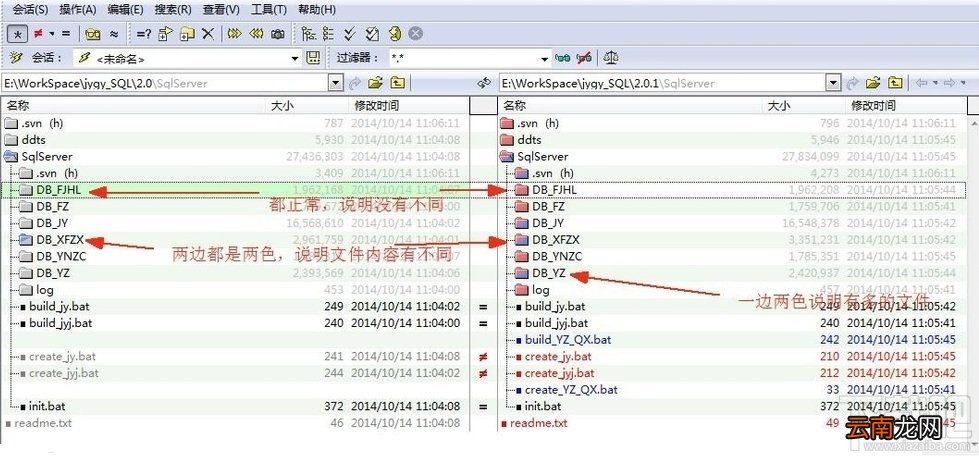The image size is (979, 456).
Task: Click the Refresh comparison icon
Action: point(394,33)
